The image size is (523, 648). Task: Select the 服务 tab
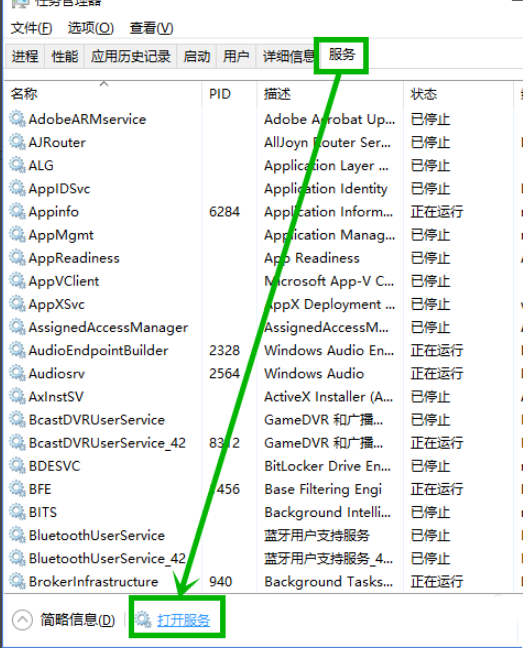click(x=342, y=54)
